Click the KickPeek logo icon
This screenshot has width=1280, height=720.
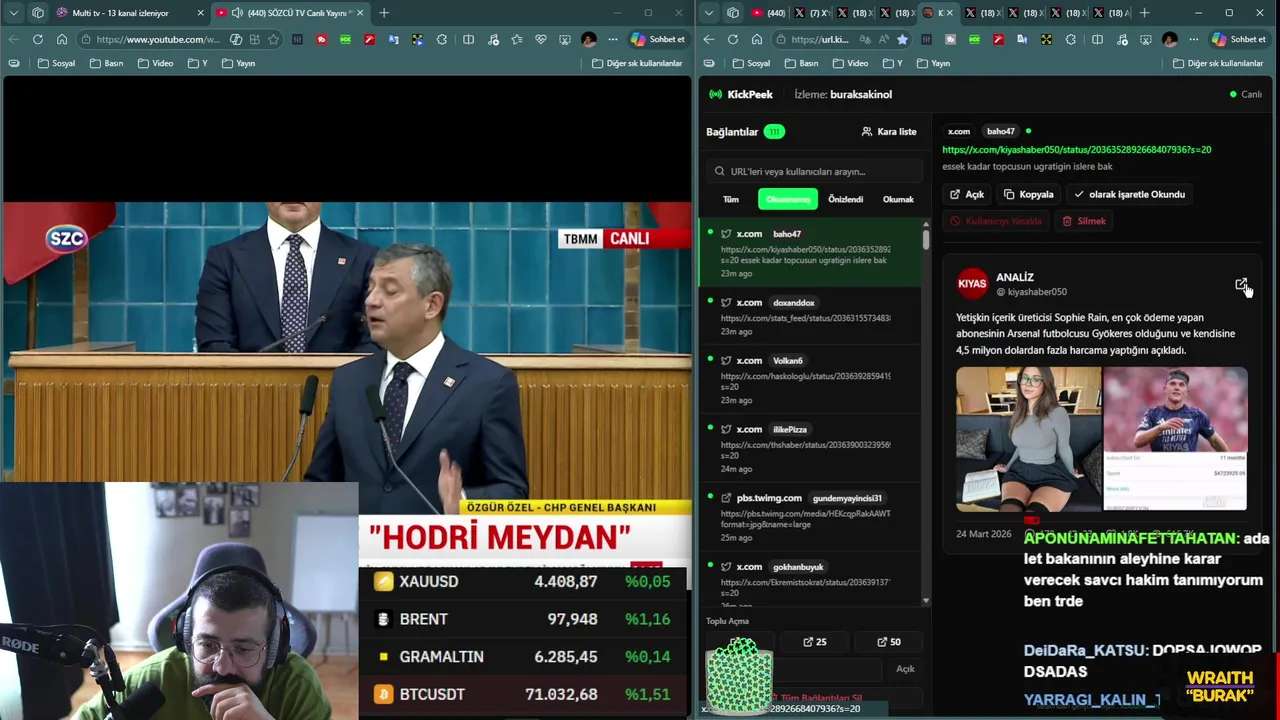pyautogui.click(x=715, y=94)
